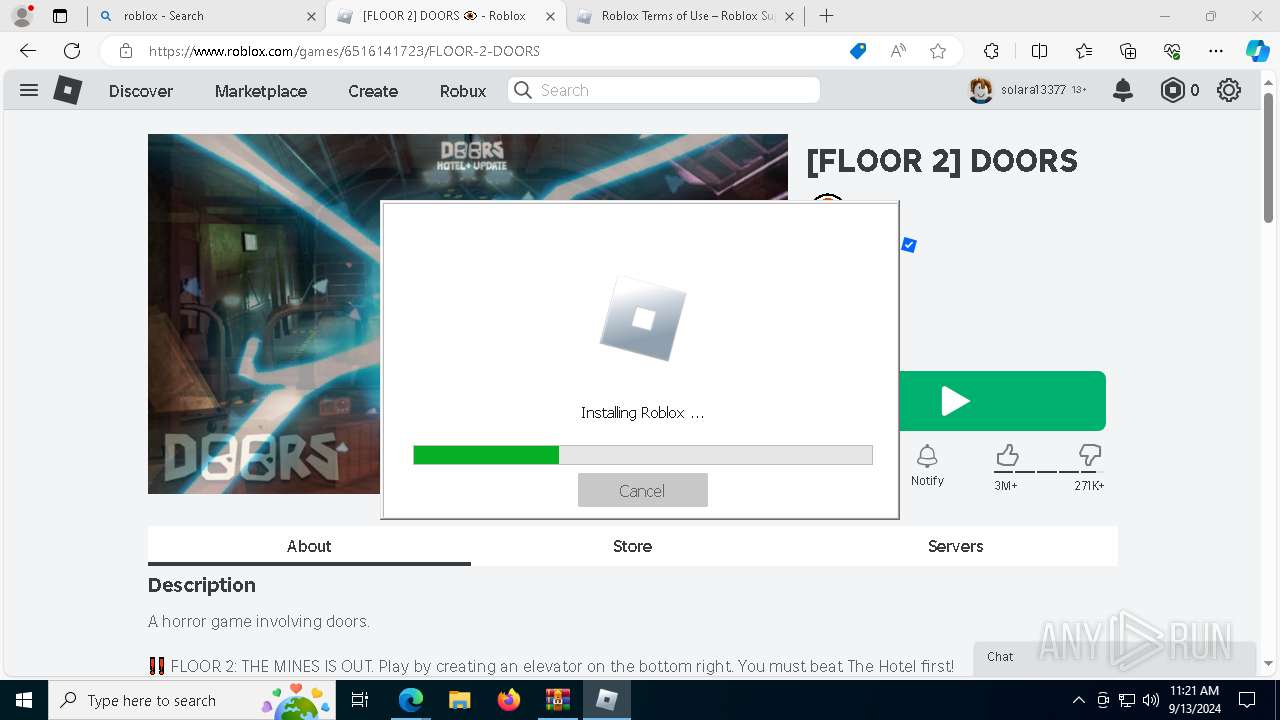This screenshot has height=720, width=1280.
Task: Click the solara13377 avatar picture
Action: (981, 90)
